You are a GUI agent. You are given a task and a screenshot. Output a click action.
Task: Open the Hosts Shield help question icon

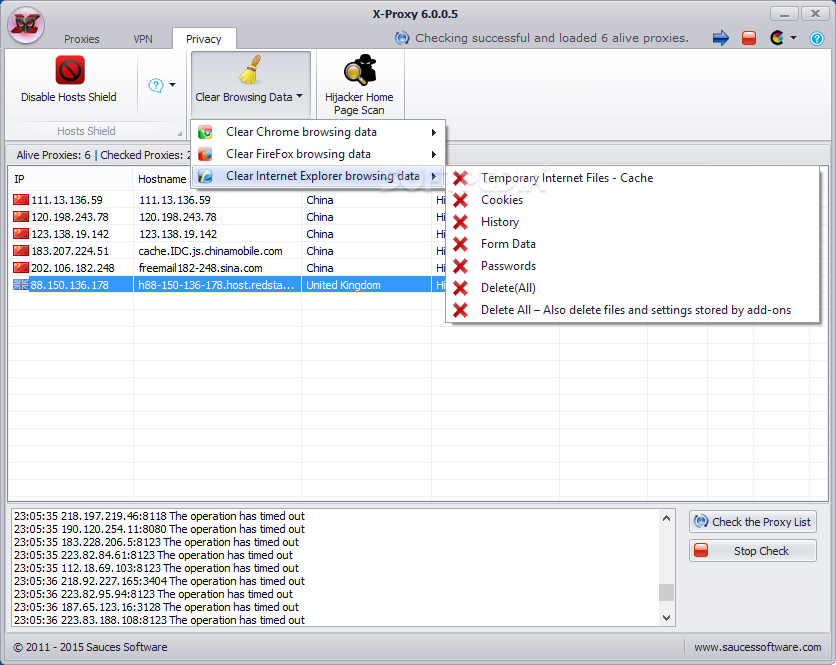[156, 85]
